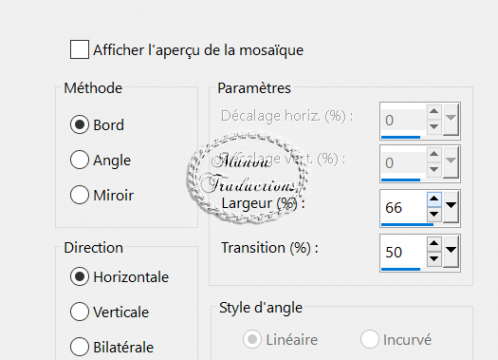Open the Largeur slider dropdown arrow
The width and height of the screenshot is (498, 360).
(x=451, y=206)
